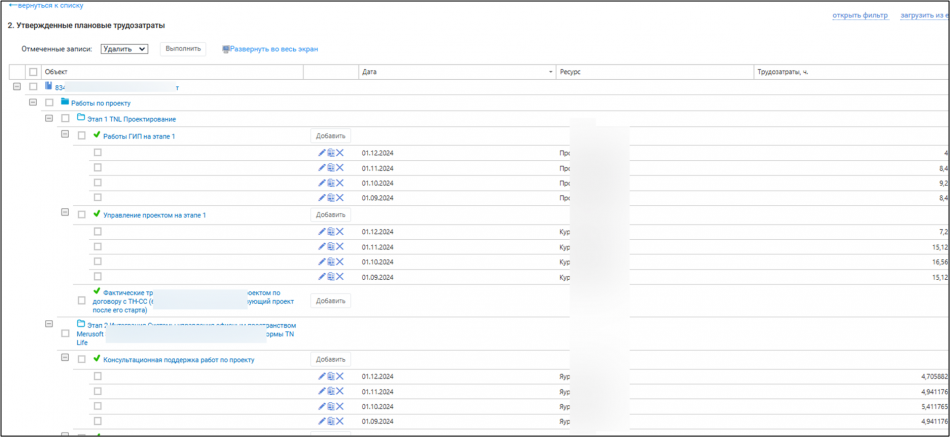Click edit pencil for 01.12.2024 under Работы ГИП
Image resolution: width=950 pixels, height=437 pixels.
(322, 153)
